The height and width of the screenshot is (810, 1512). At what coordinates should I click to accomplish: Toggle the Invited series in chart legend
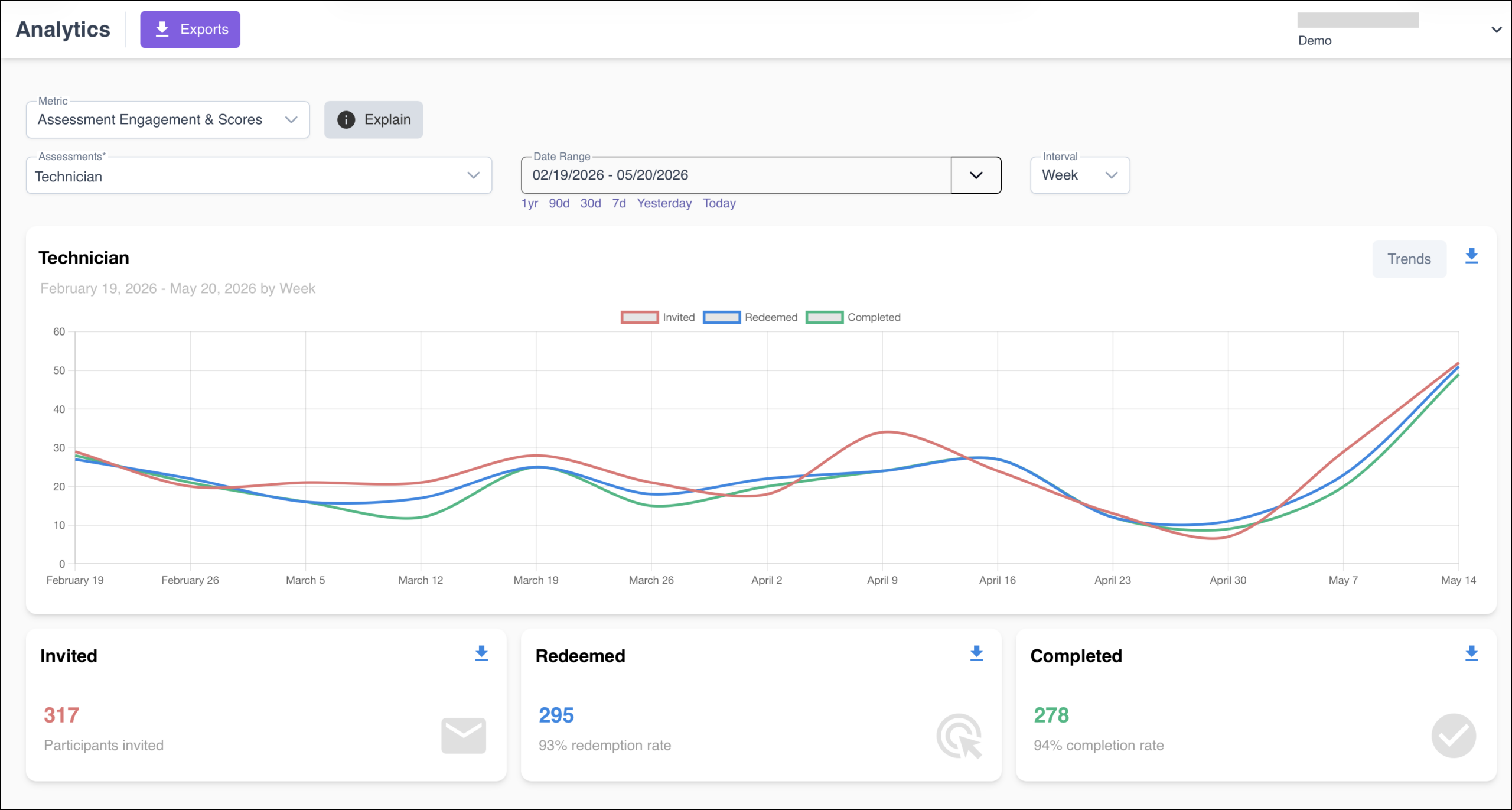pos(657,317)
